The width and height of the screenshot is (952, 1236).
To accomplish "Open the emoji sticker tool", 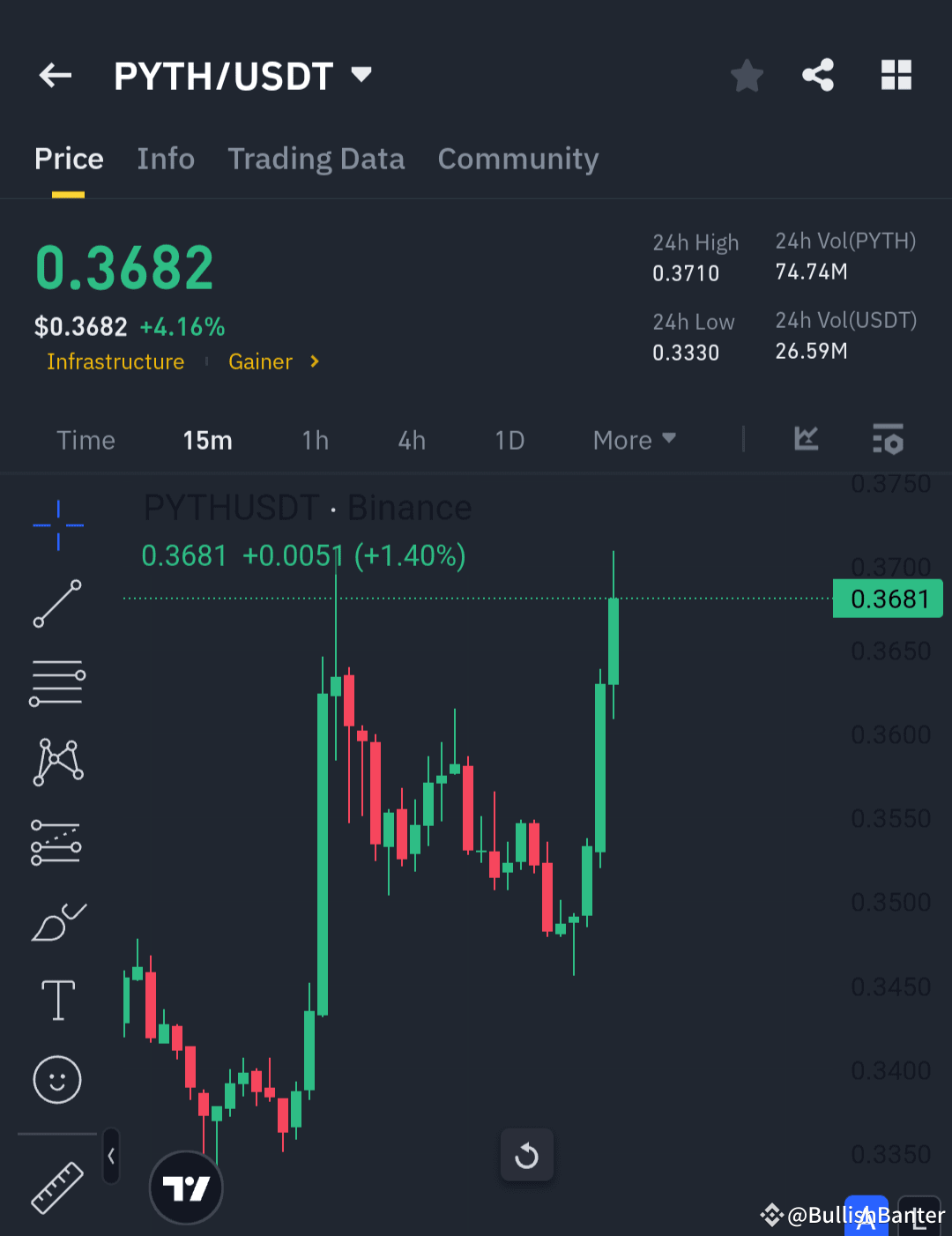I will pyautogui.click(x=56, y=1080).
